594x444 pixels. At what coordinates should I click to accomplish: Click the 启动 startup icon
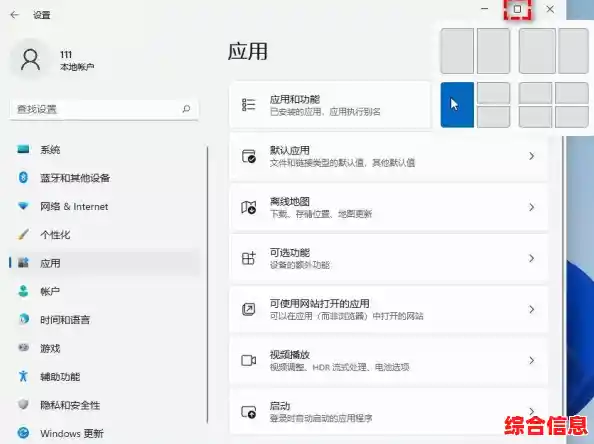(249, 412)
